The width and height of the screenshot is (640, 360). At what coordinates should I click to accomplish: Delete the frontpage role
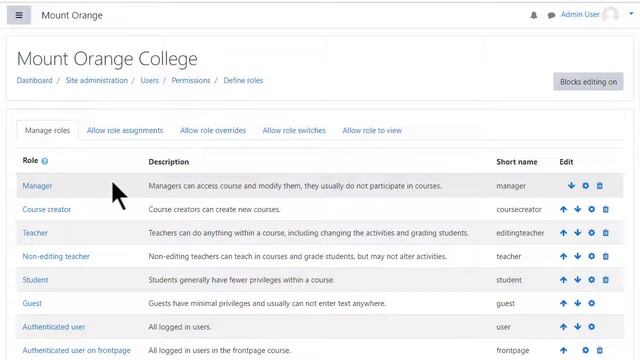(600, 350)
